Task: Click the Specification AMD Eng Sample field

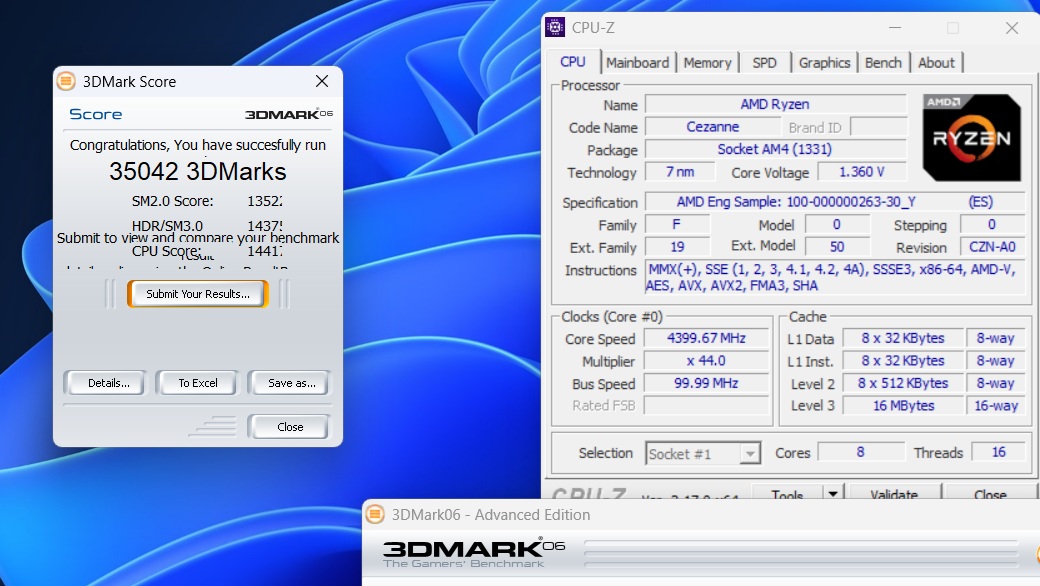Action: (834, 202)
